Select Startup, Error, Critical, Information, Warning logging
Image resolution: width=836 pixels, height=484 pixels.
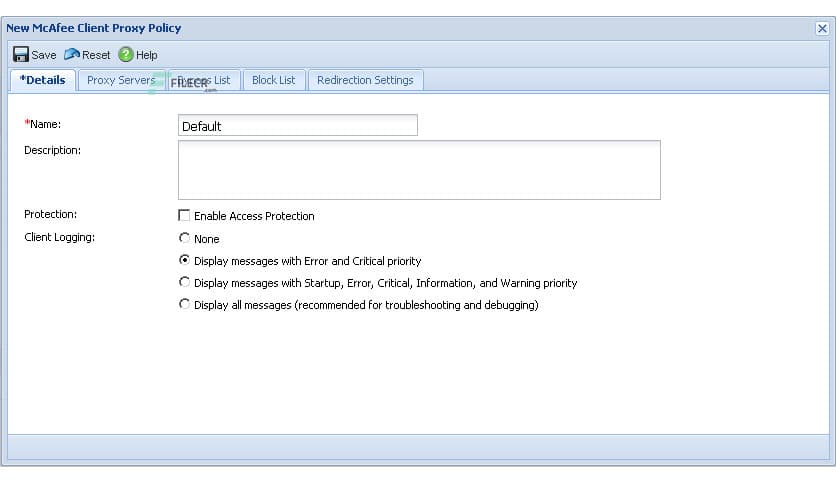pos(184,283)
